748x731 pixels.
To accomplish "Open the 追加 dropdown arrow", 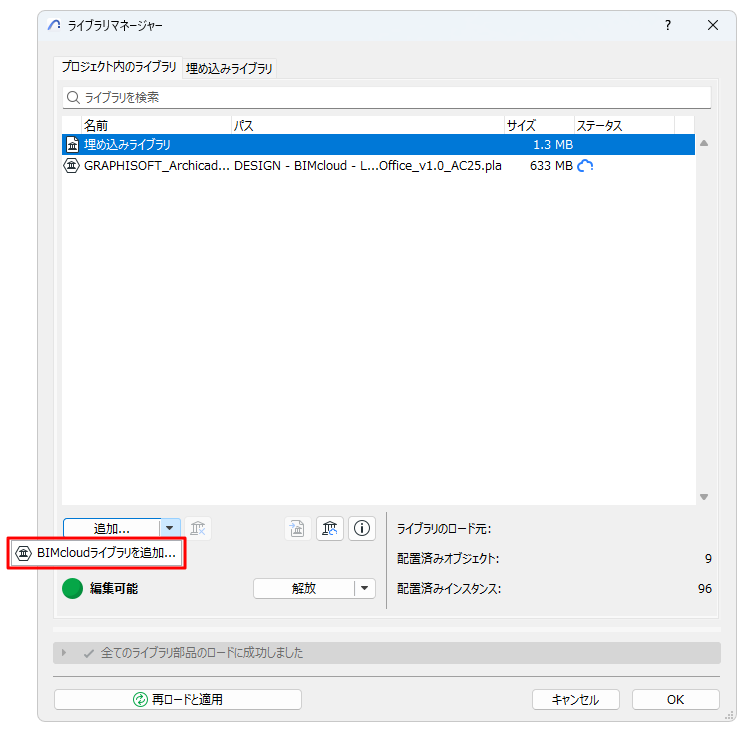I will 170,529.
